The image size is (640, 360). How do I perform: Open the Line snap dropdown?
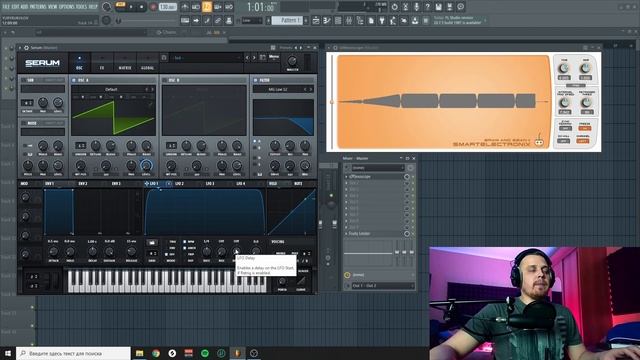252,20
